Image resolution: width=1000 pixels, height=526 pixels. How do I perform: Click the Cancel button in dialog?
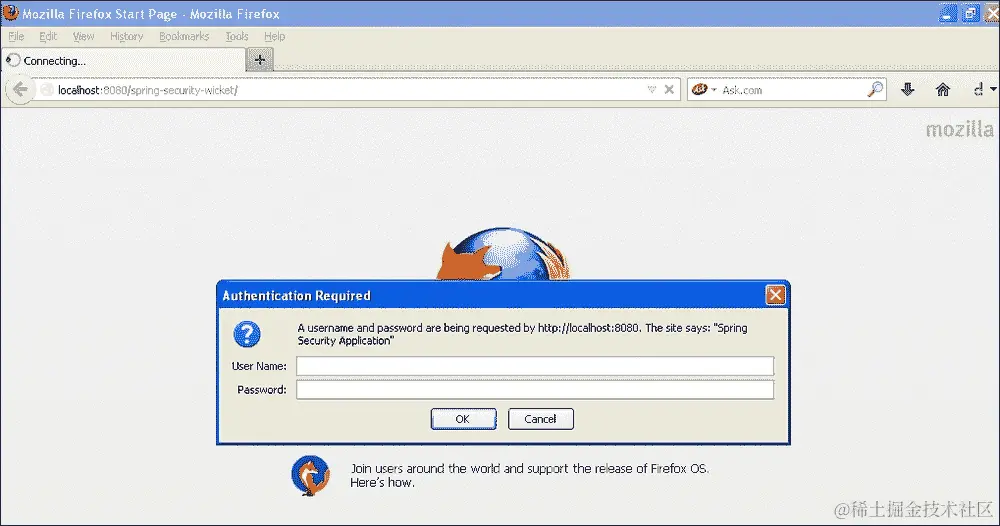pyautogui.click(x=541, y=419)
